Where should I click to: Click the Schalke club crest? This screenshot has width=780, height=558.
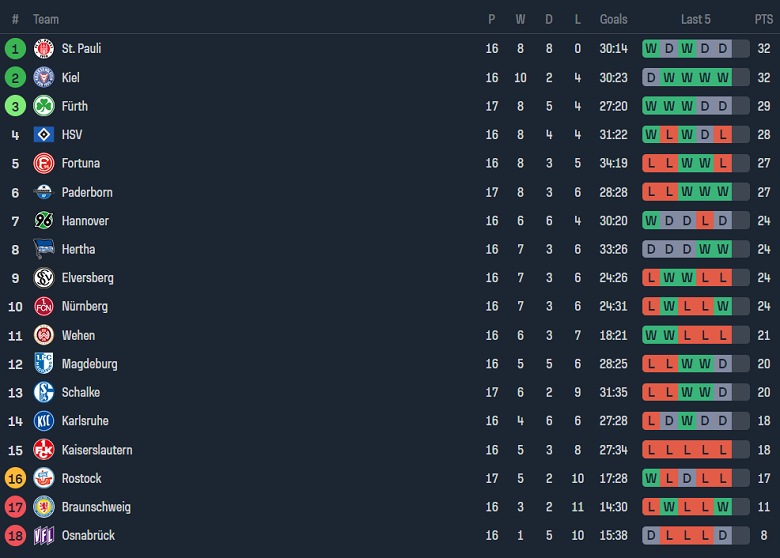(43, 392)
